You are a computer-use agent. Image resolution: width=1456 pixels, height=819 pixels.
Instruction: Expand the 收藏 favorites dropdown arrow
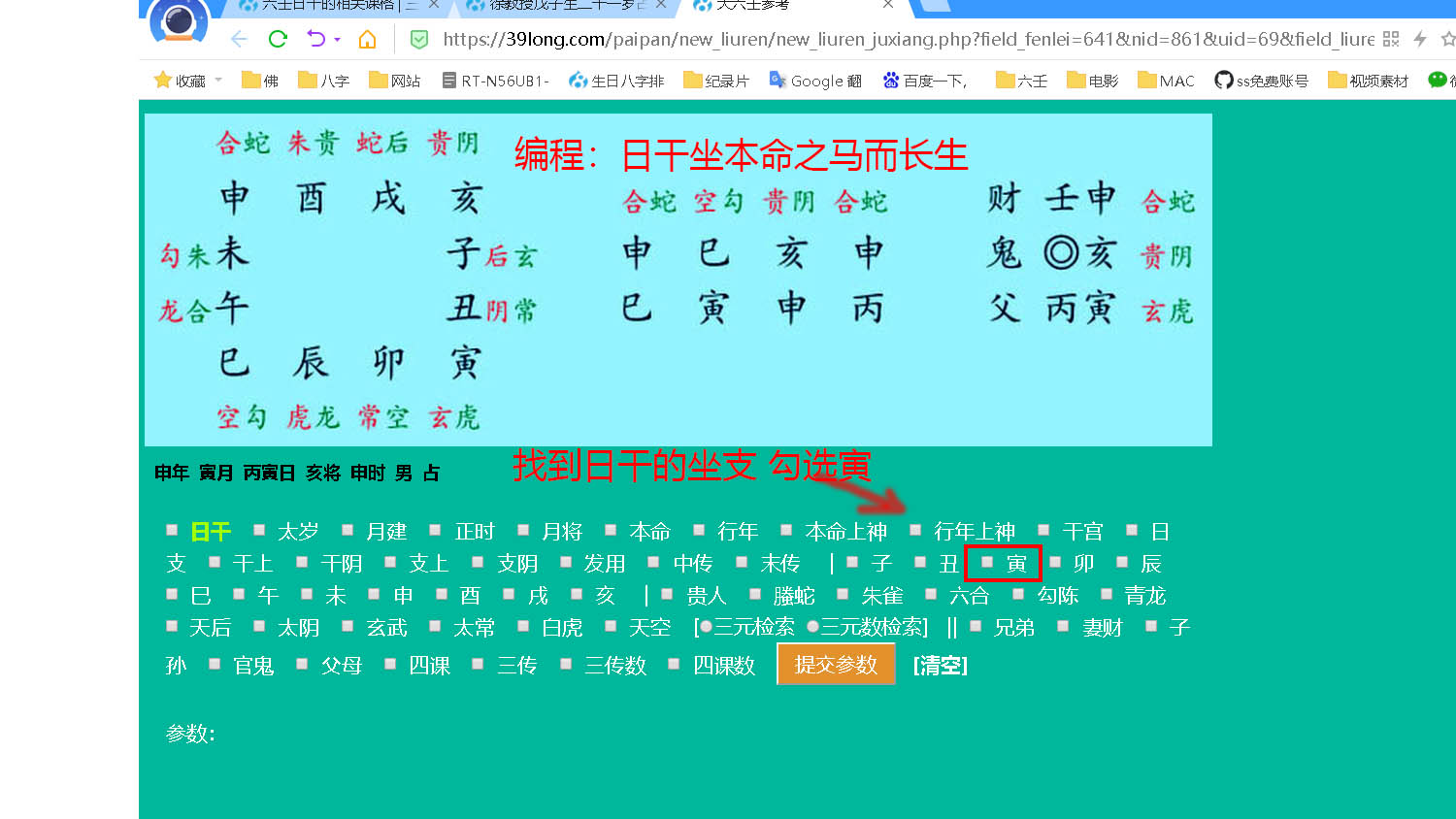pos(218,81)
